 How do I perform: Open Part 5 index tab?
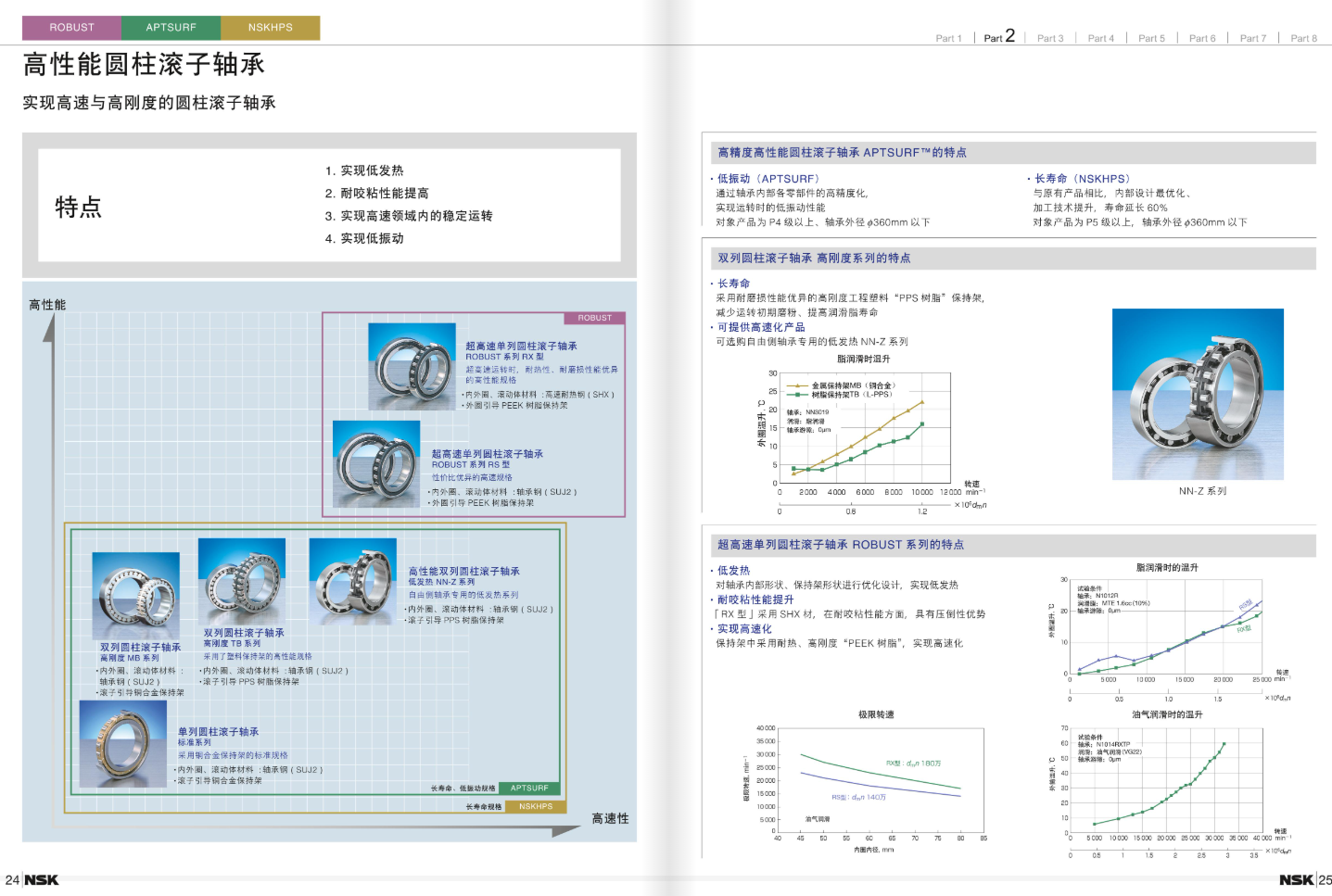tap(1151, 38)
